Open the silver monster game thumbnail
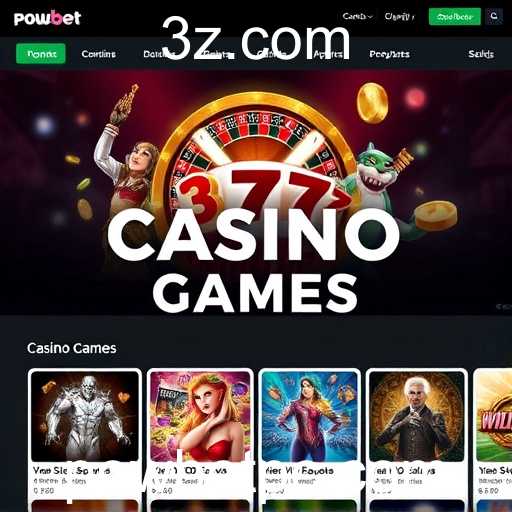Viewport: 512px width, 512px height. click(85, 417)
